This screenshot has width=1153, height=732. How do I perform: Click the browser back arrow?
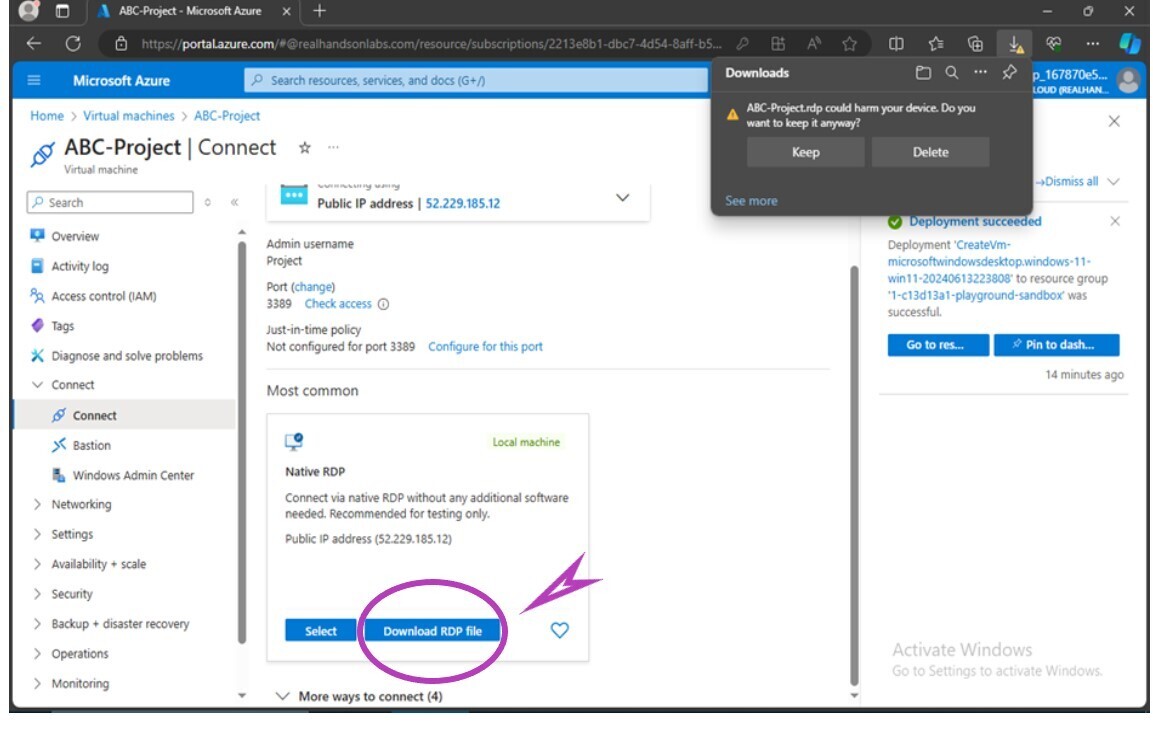pyautogui.click(x=34, y=43)
